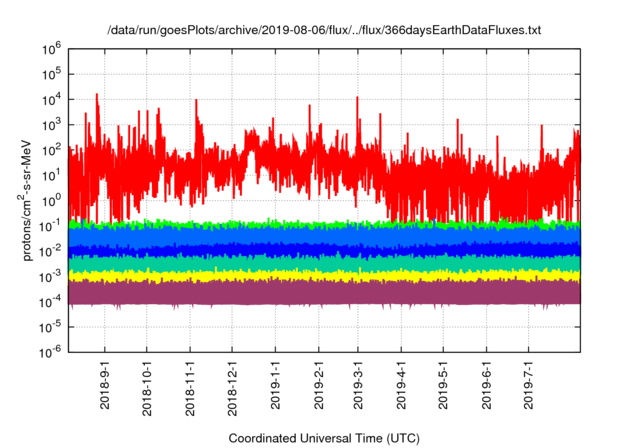Click the plot title file path text
Screen dimensions: 640x448
coord(324,30)
